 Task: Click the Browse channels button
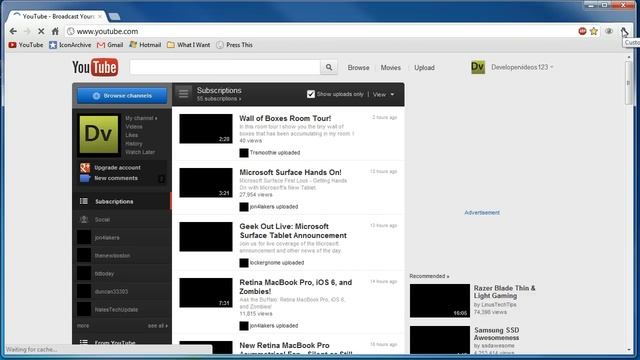[122, 96]
